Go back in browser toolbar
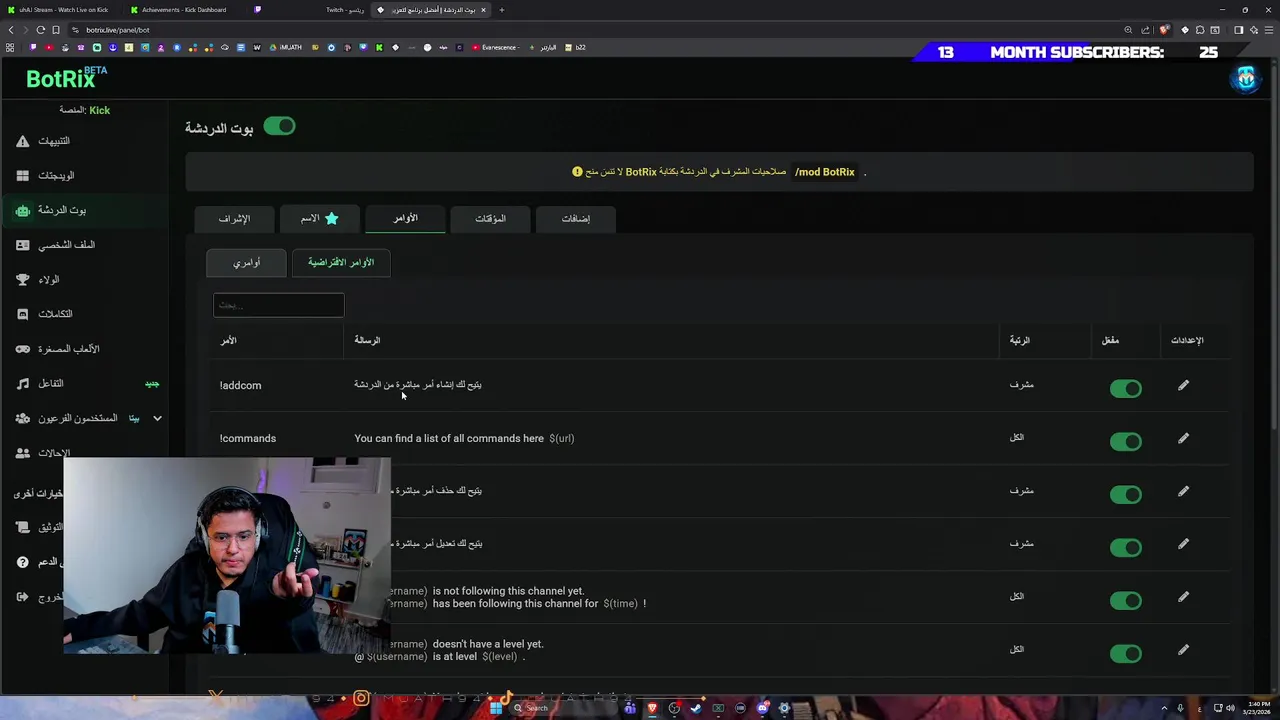 pos(11,30)
